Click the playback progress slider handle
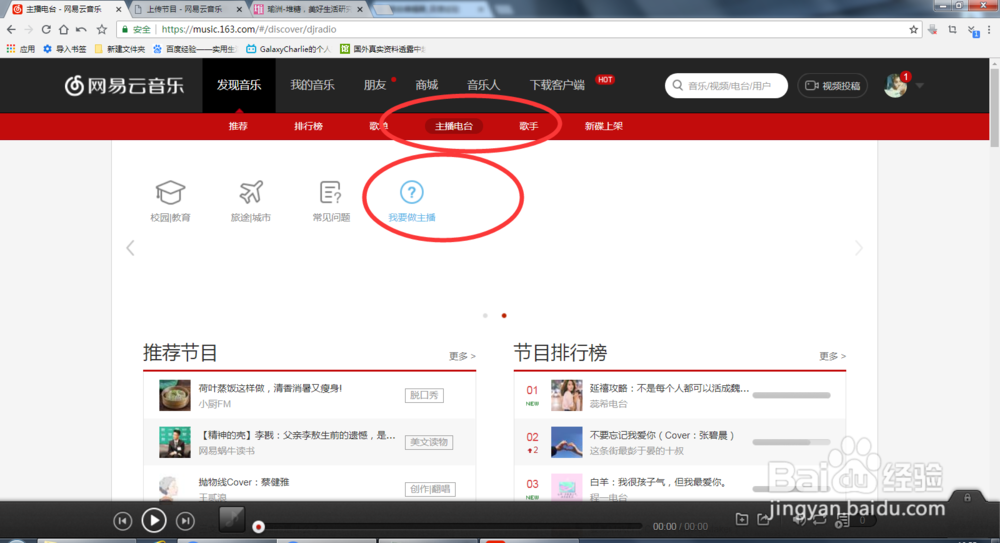Viewport: 1000px width, 543px height. 258,527
